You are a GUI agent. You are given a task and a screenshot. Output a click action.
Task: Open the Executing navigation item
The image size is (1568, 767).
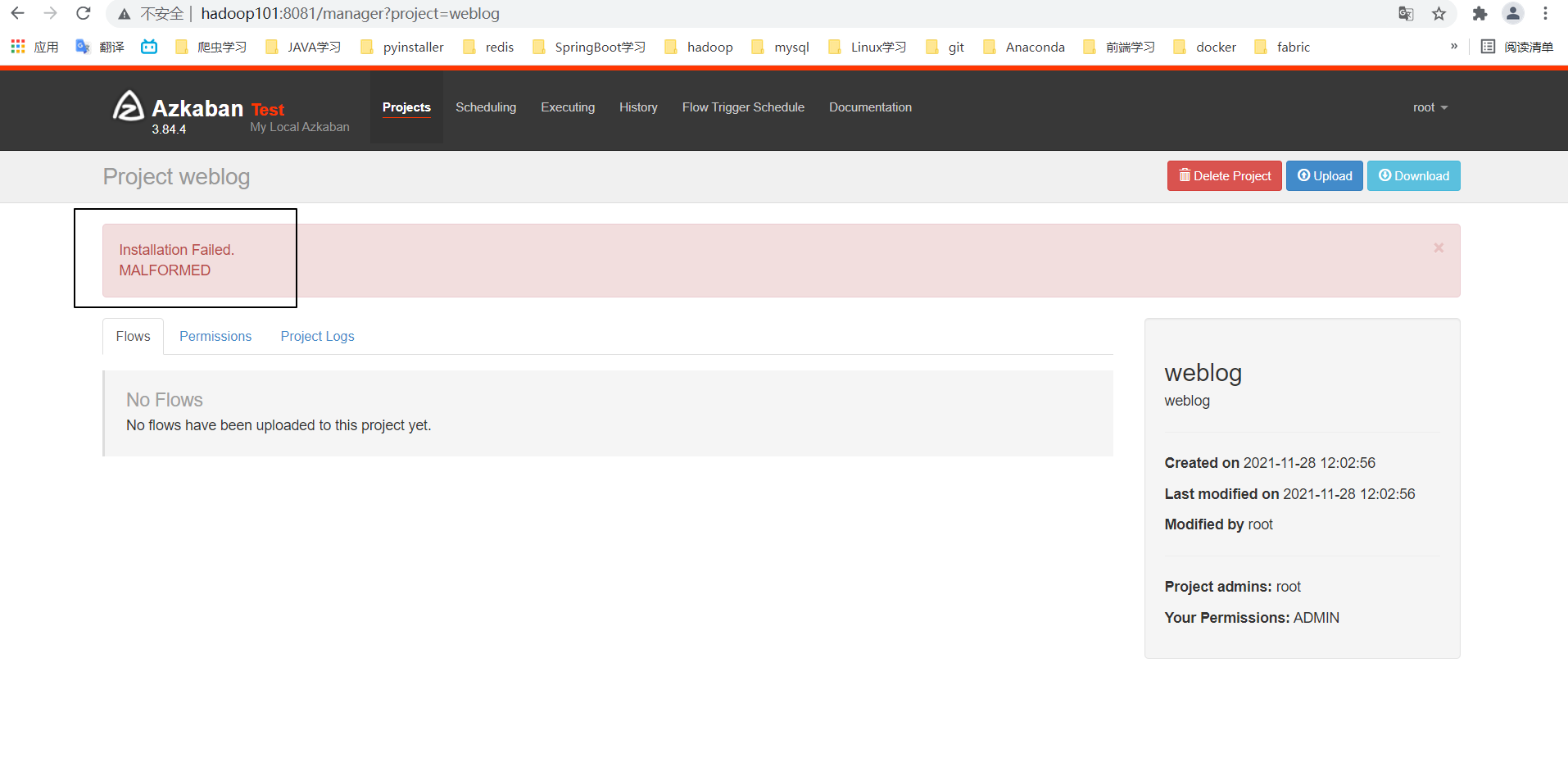(x=568, y=107)
